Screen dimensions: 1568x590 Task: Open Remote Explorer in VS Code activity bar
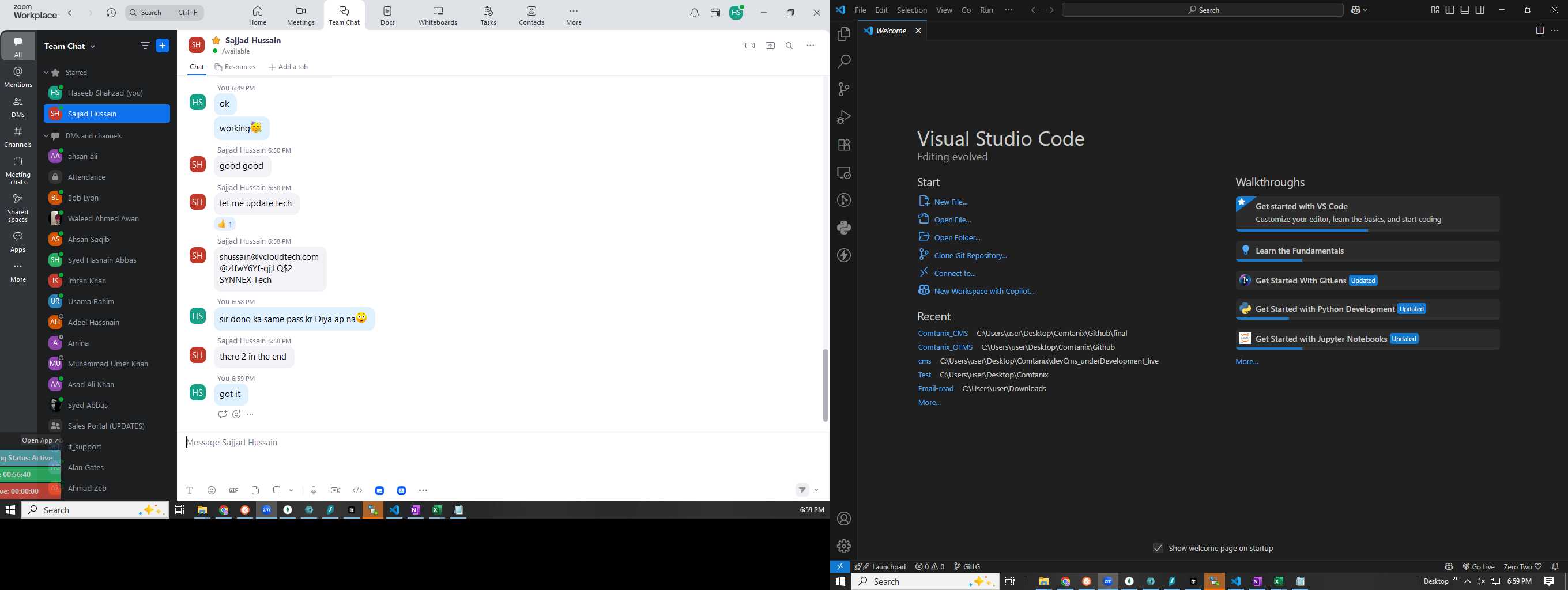point(843,173)
